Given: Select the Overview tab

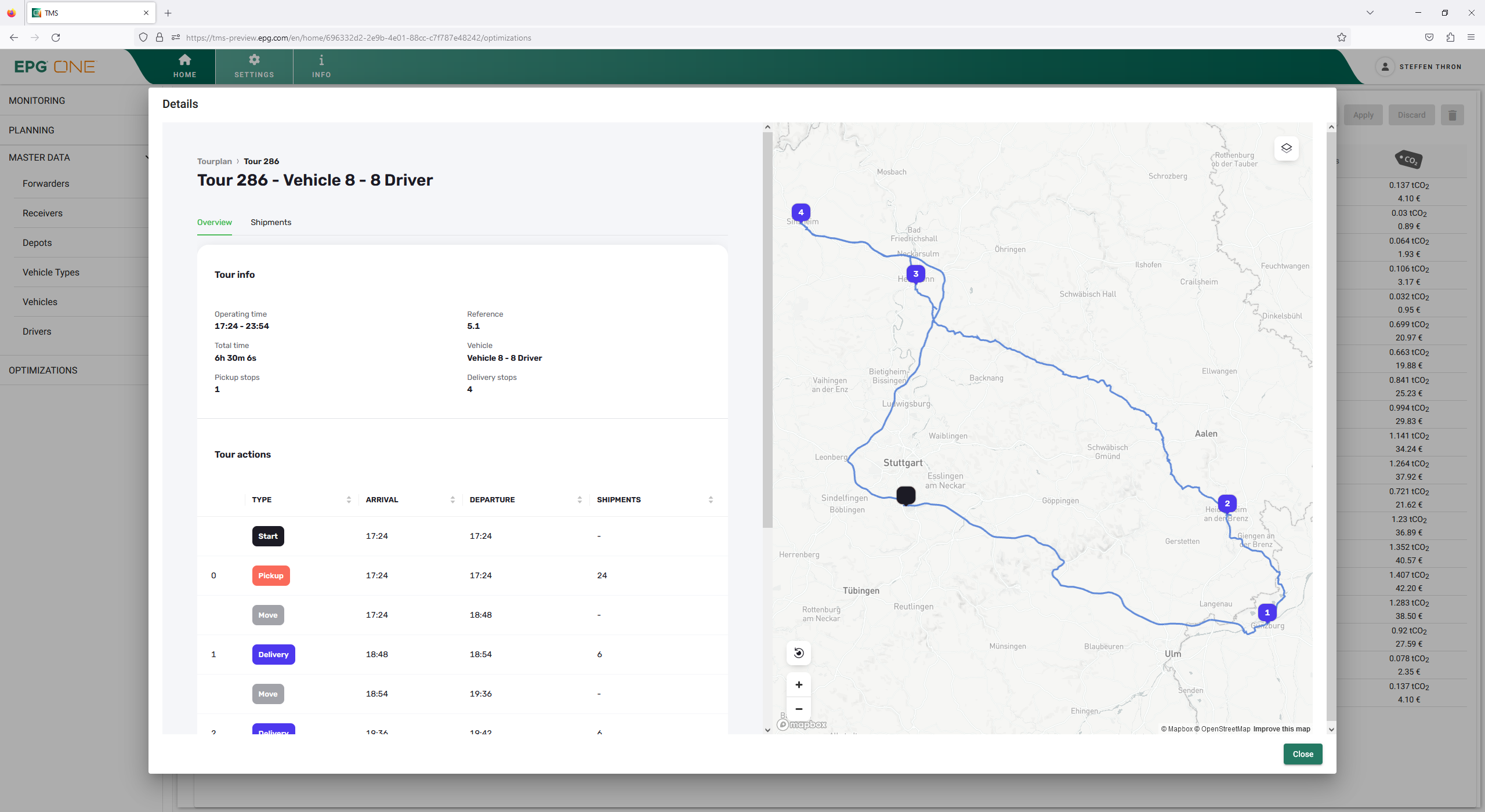Looking at the screenshot, I should tap(214, 222).
